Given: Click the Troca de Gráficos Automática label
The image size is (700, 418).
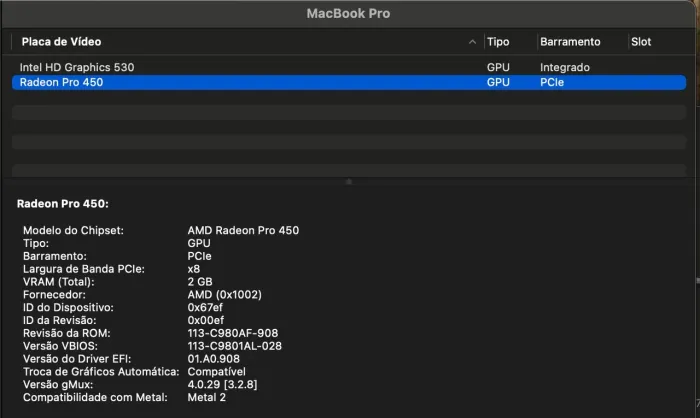Looking at the screenshot, I should (101, 372).
